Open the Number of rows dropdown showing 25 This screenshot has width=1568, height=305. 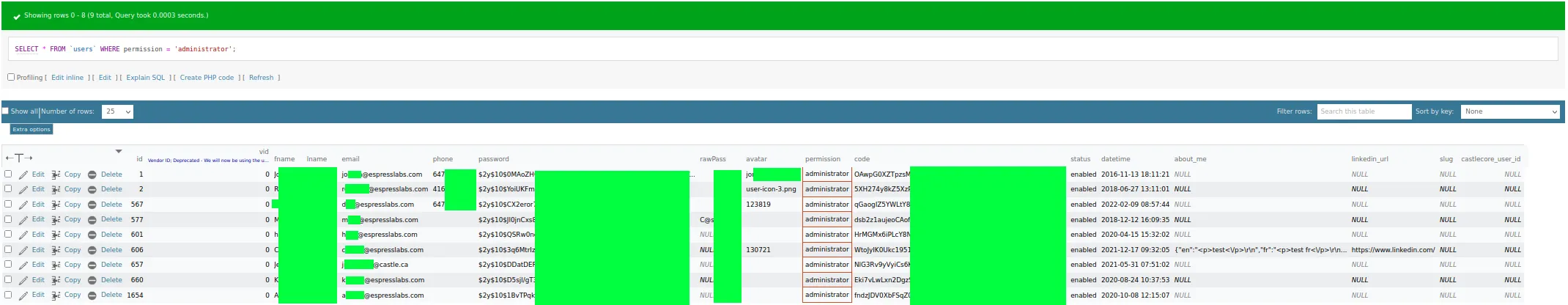pos(117,111)
